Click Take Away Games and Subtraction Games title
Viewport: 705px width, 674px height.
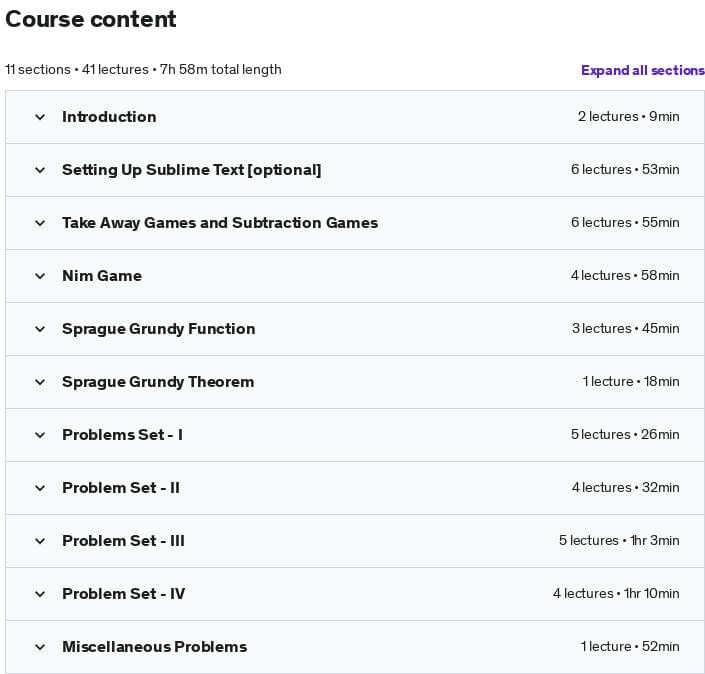[220, 223]
